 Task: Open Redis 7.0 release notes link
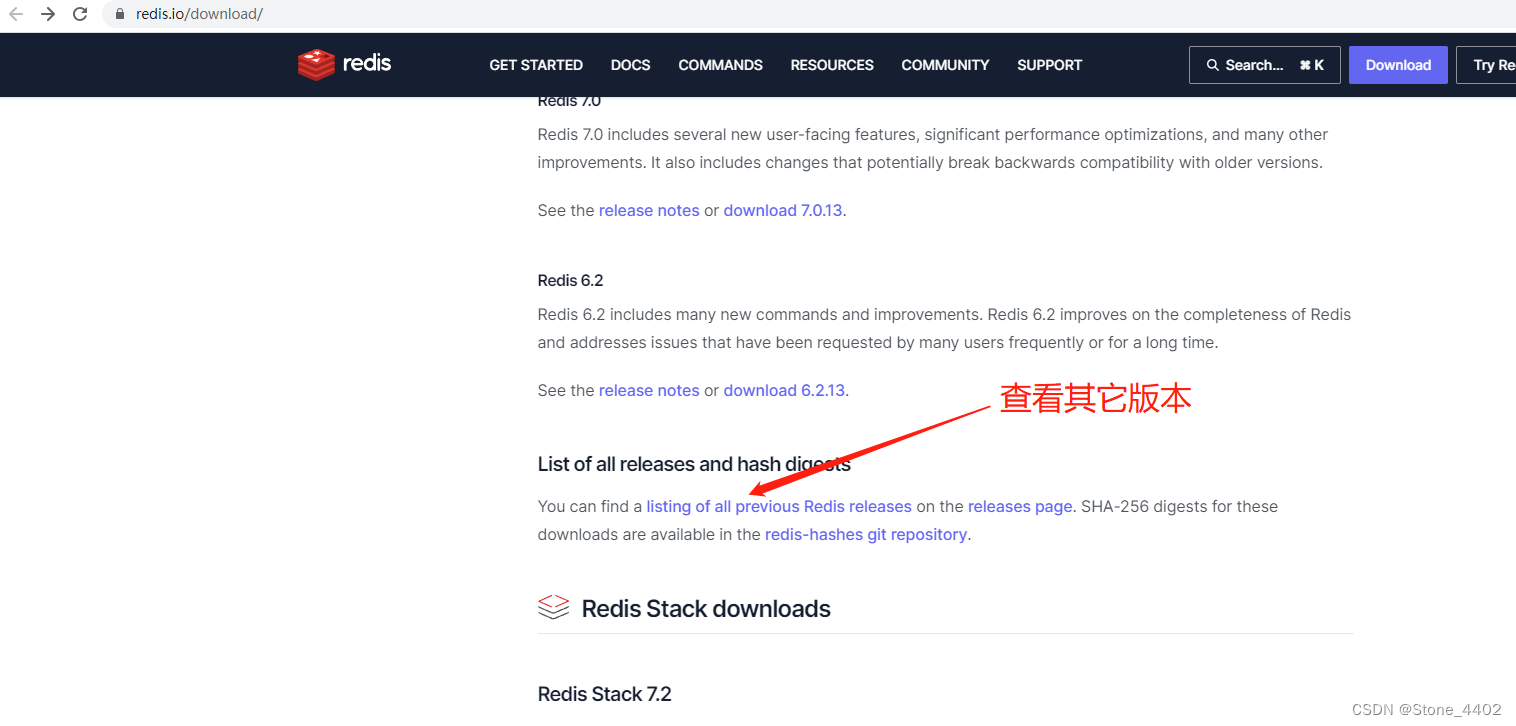coord(649,210)
